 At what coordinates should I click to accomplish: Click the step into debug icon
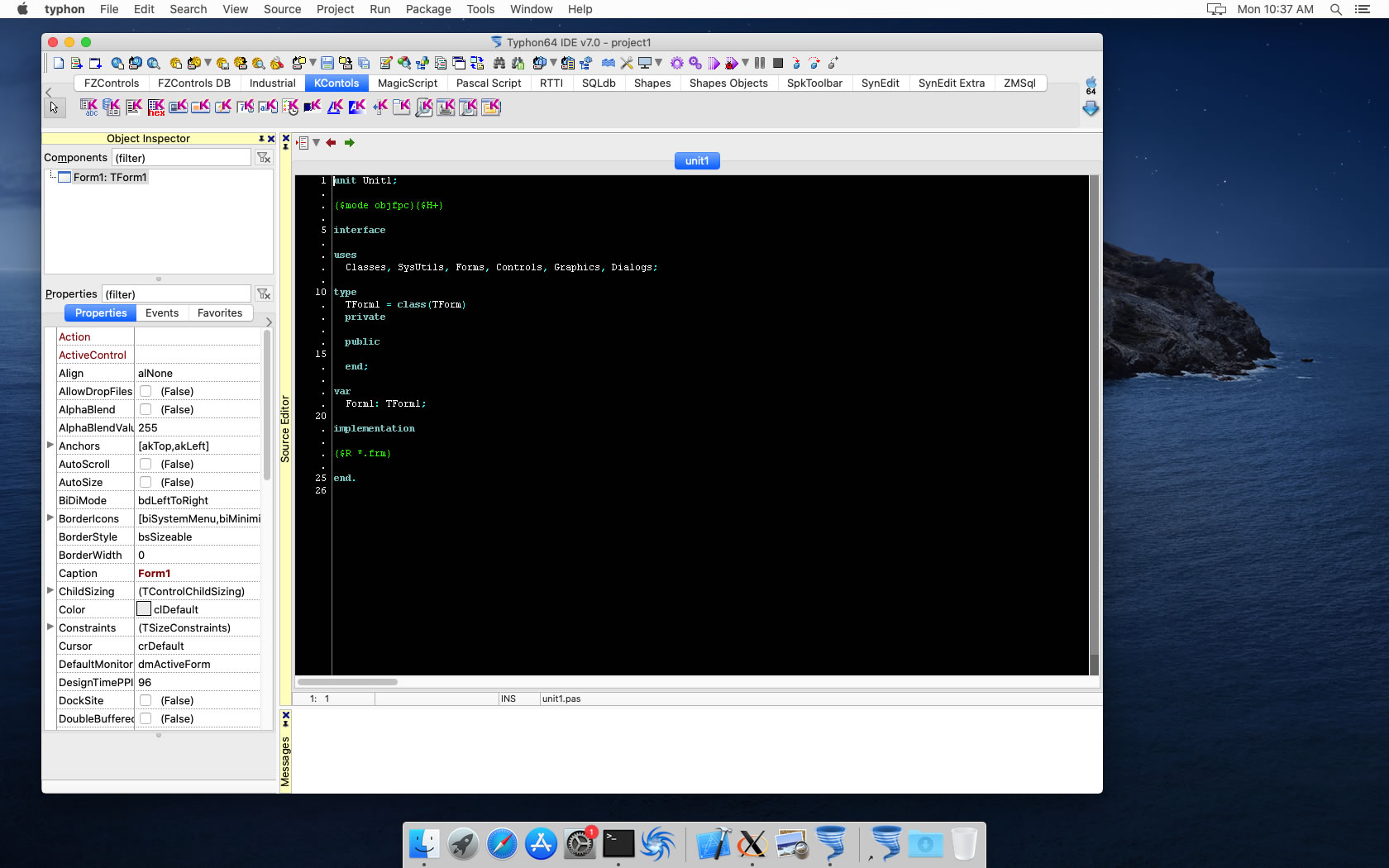[796, 63]
